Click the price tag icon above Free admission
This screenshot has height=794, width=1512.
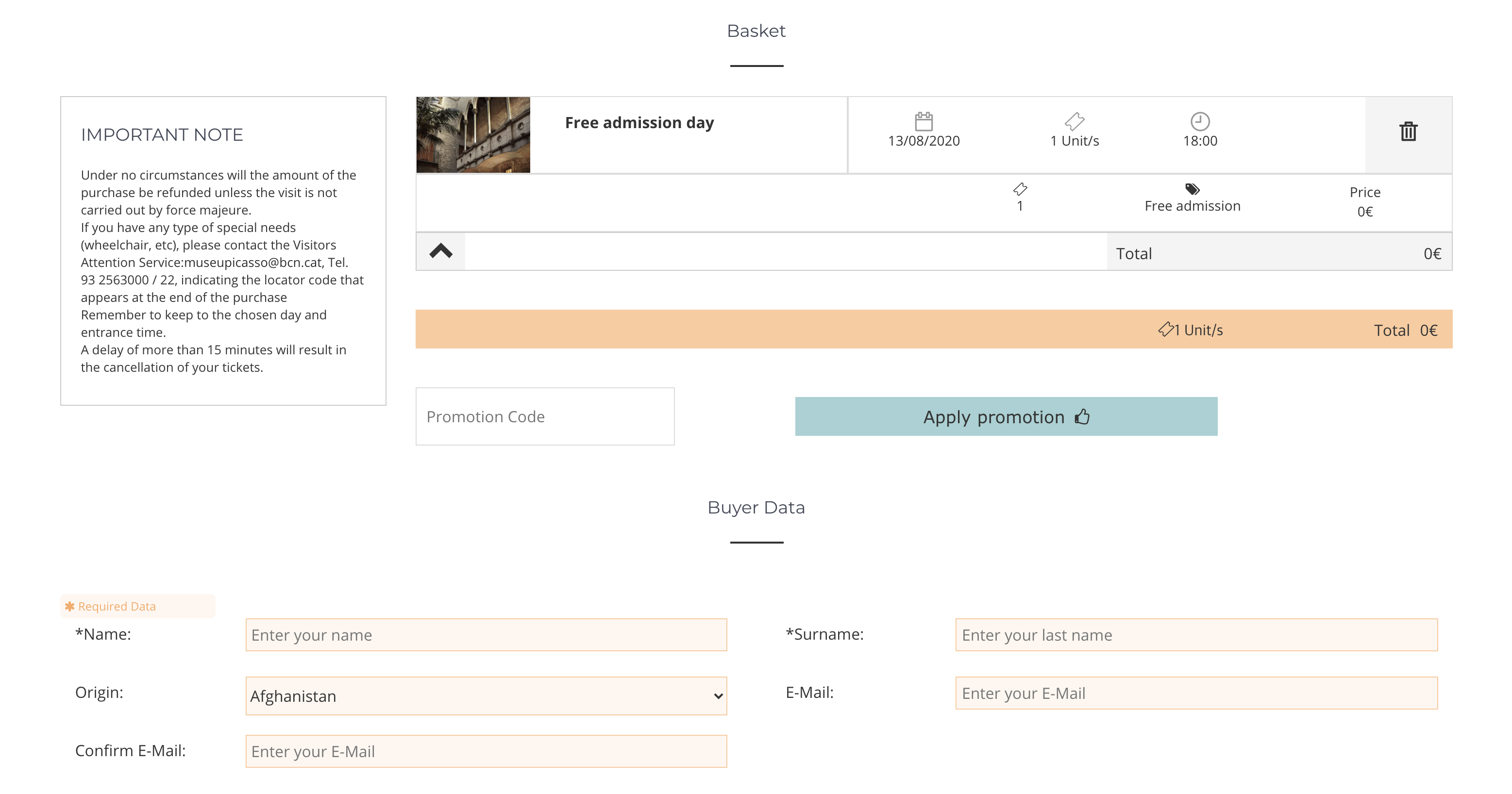1192,189
